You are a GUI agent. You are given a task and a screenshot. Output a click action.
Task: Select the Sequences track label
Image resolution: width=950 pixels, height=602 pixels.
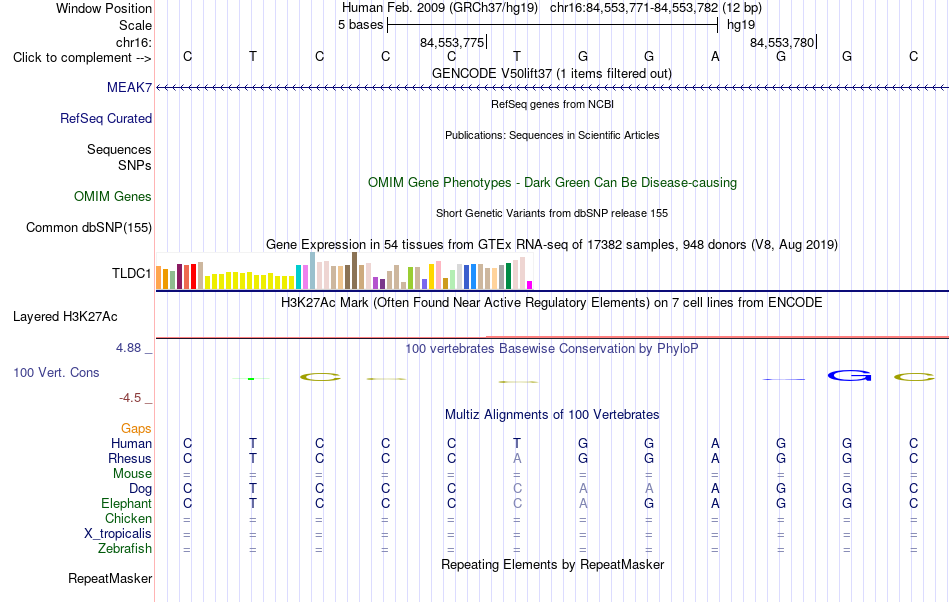click(x=119, y=150)
